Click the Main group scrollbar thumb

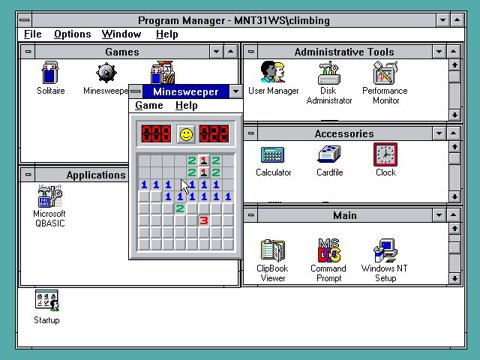pyautogui.click(x=454, y=247)
